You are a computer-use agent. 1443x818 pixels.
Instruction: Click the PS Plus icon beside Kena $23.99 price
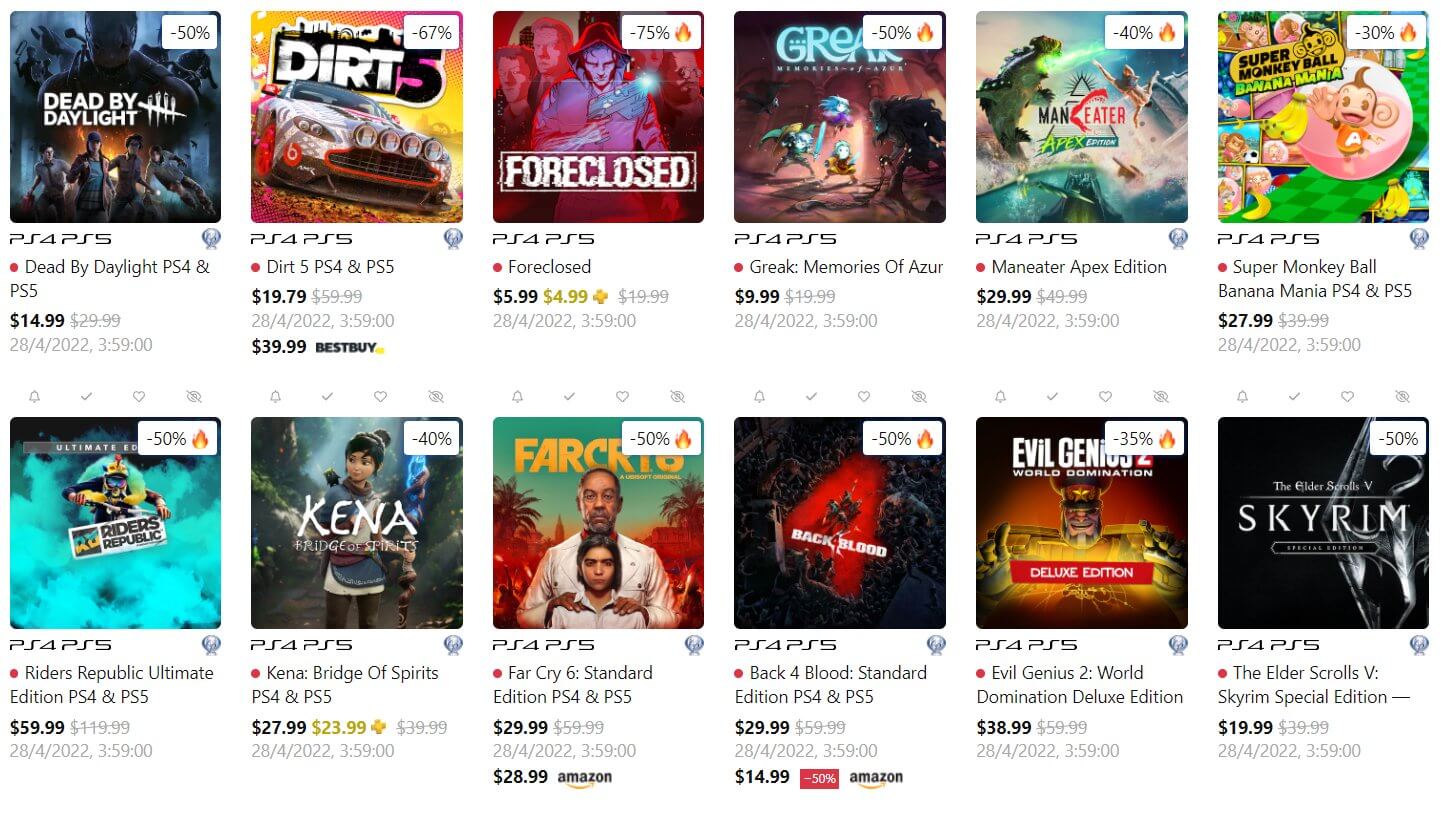379,728
